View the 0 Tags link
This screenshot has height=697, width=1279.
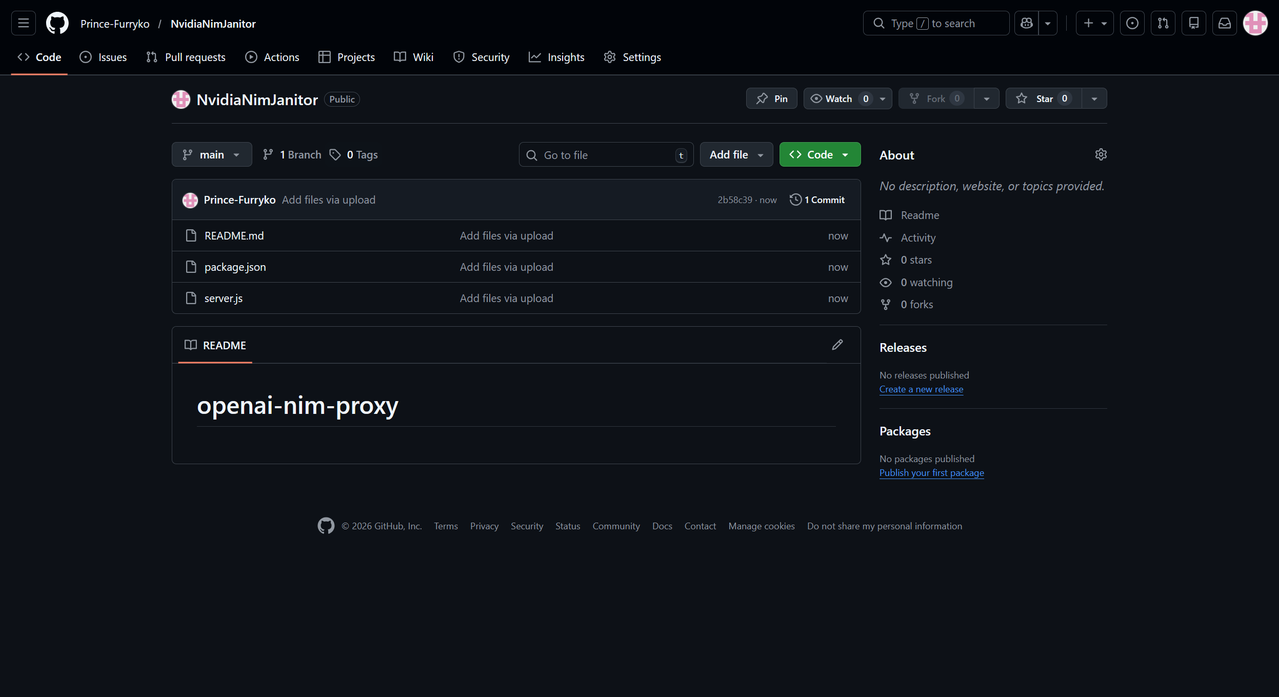click(354, 155)
